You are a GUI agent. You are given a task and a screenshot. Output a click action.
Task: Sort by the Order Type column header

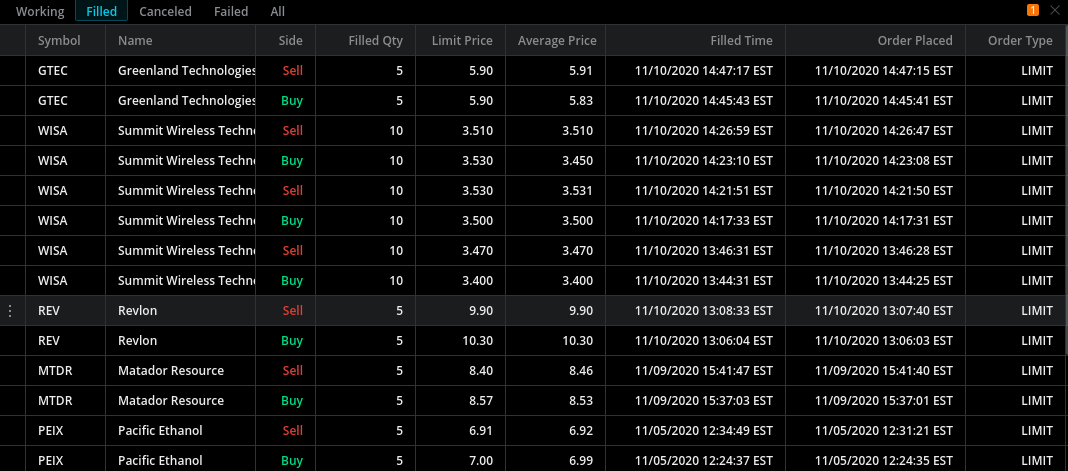1020,41
